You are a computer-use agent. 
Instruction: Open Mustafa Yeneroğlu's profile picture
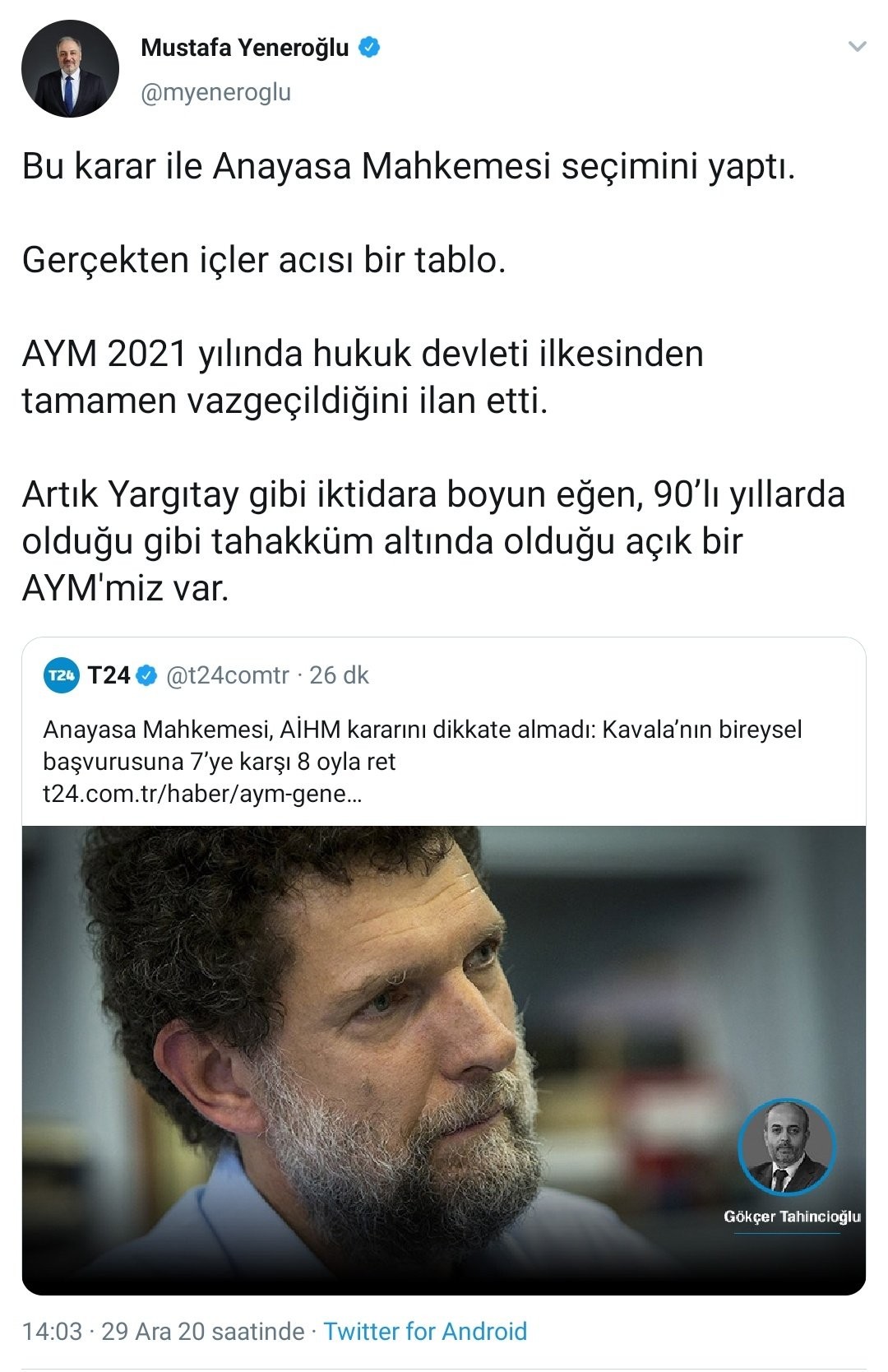(x=71, y=69)
